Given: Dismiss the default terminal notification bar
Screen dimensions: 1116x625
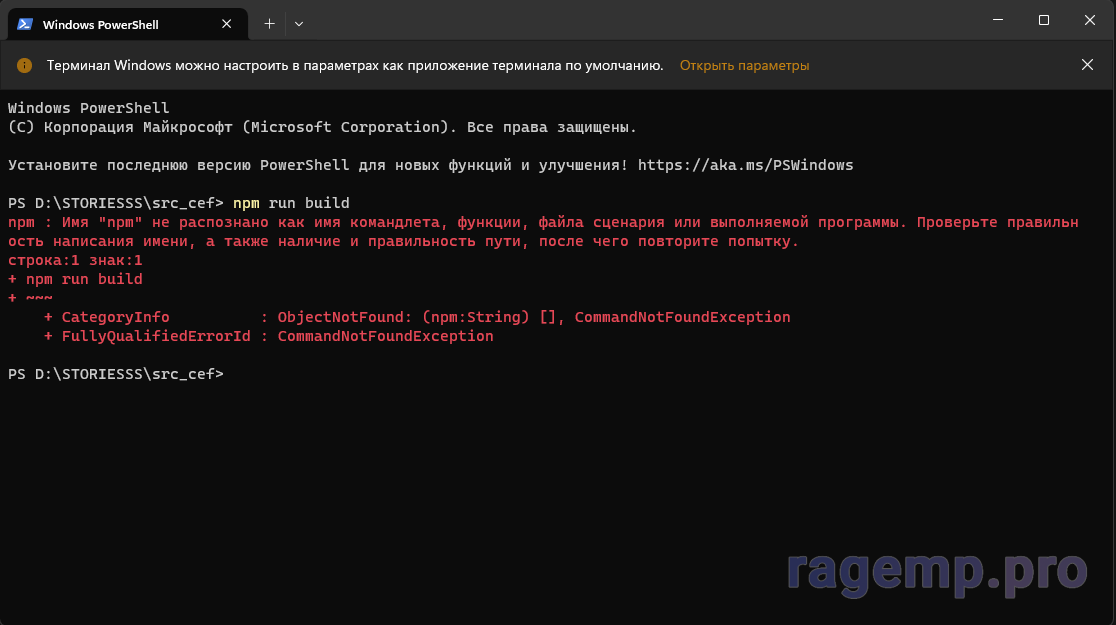Looking at the screenshot, I should pyautogui.click(x=1087, y=65).
